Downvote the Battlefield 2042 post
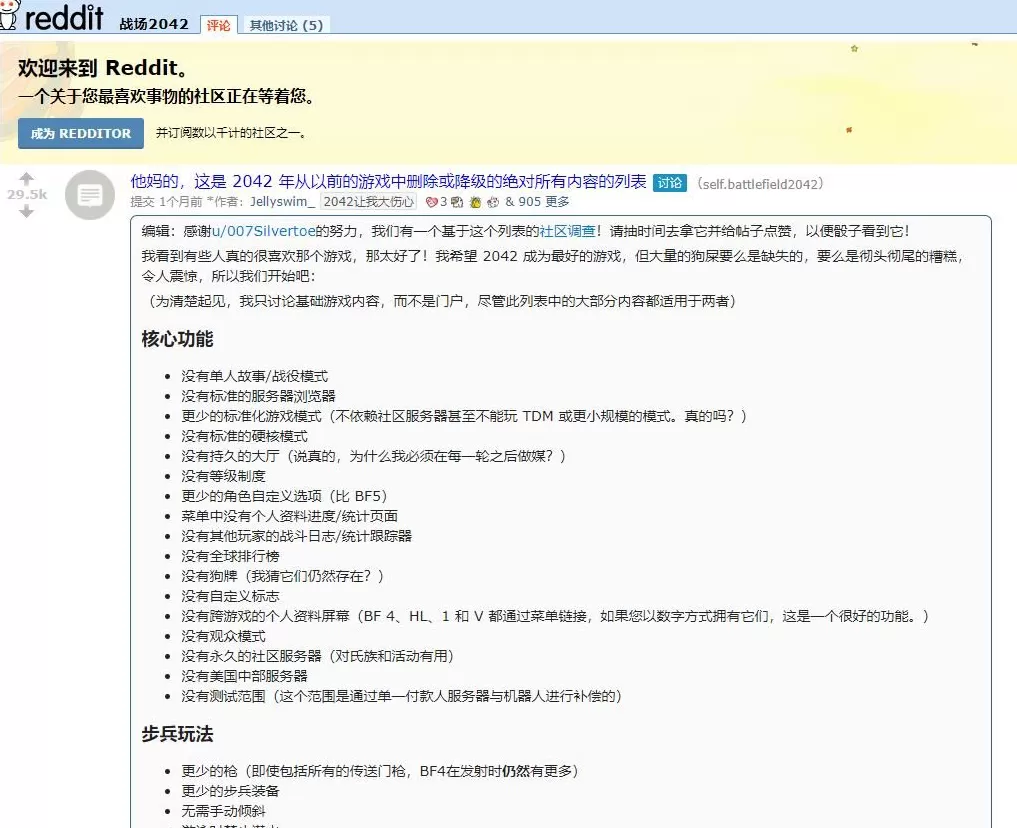This screenshot has height=828, width=1017. click(x=27, y=211)
